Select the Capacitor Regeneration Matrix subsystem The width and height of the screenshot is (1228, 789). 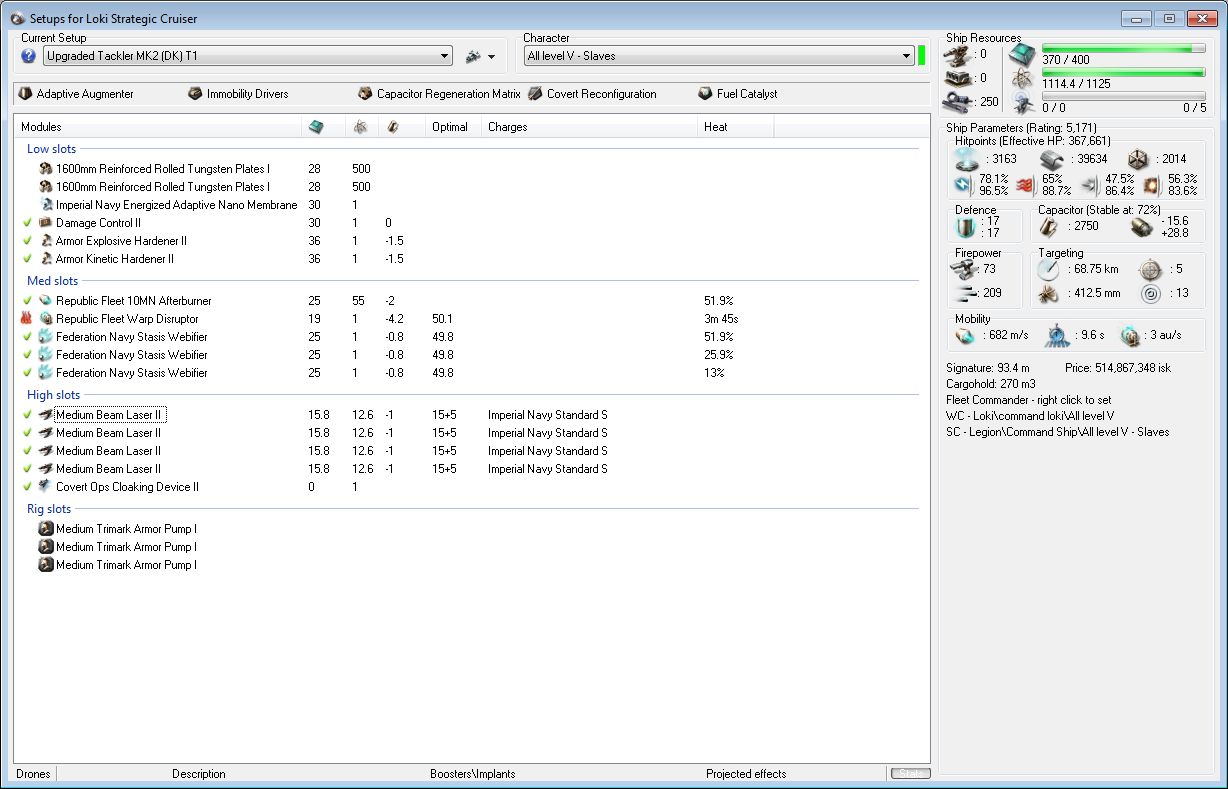[439, 94]
